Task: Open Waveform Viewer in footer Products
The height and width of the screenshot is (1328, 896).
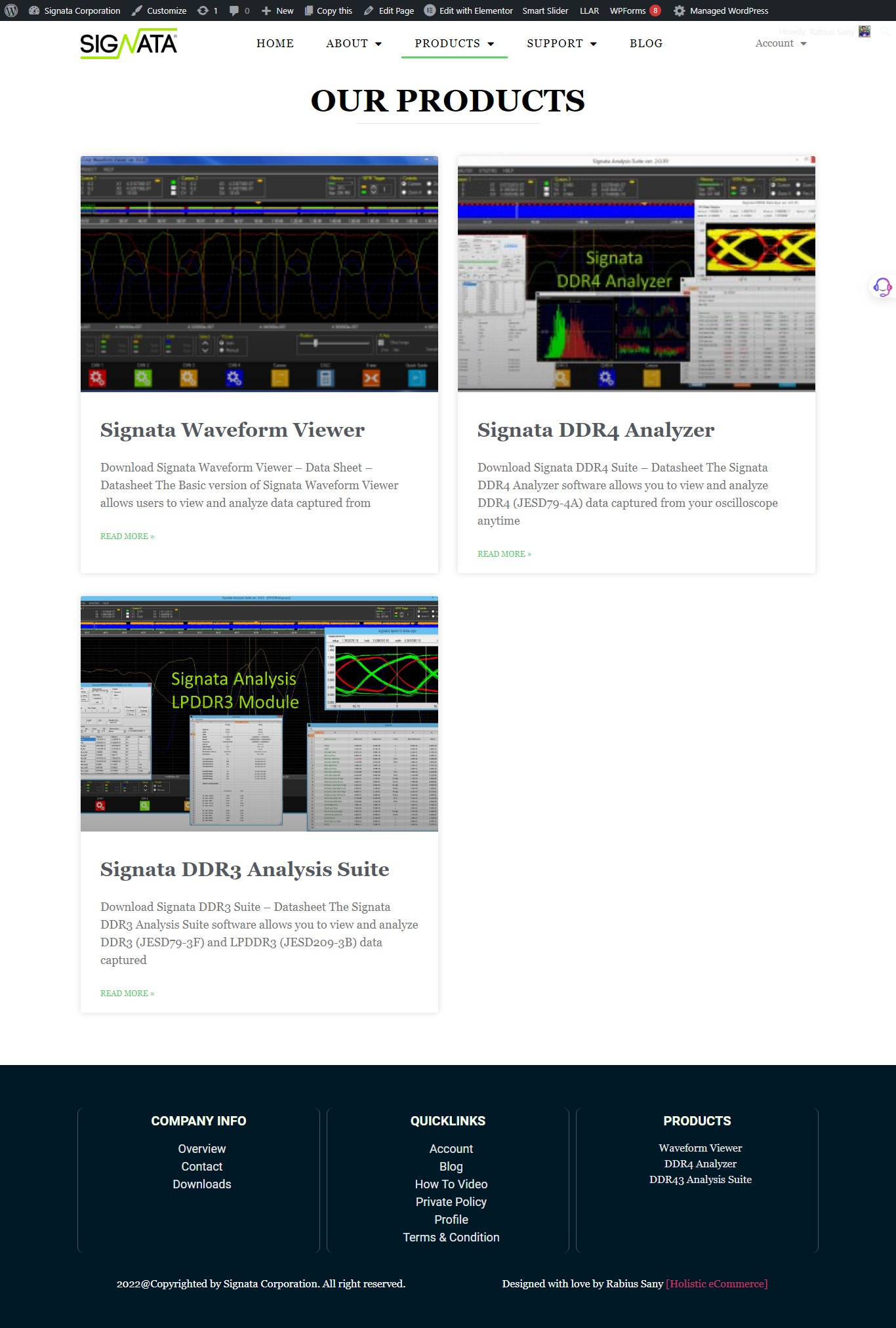Action: tap(701, 1148)
